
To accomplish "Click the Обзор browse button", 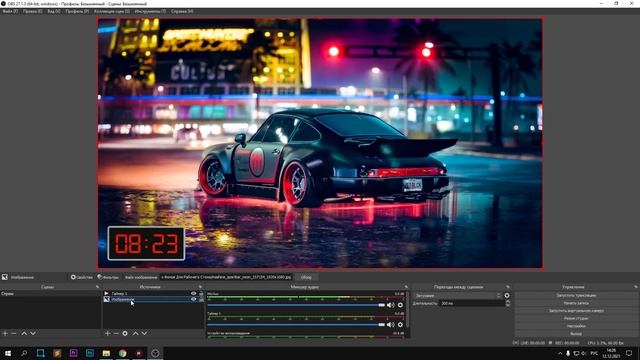I will (306, 277).
